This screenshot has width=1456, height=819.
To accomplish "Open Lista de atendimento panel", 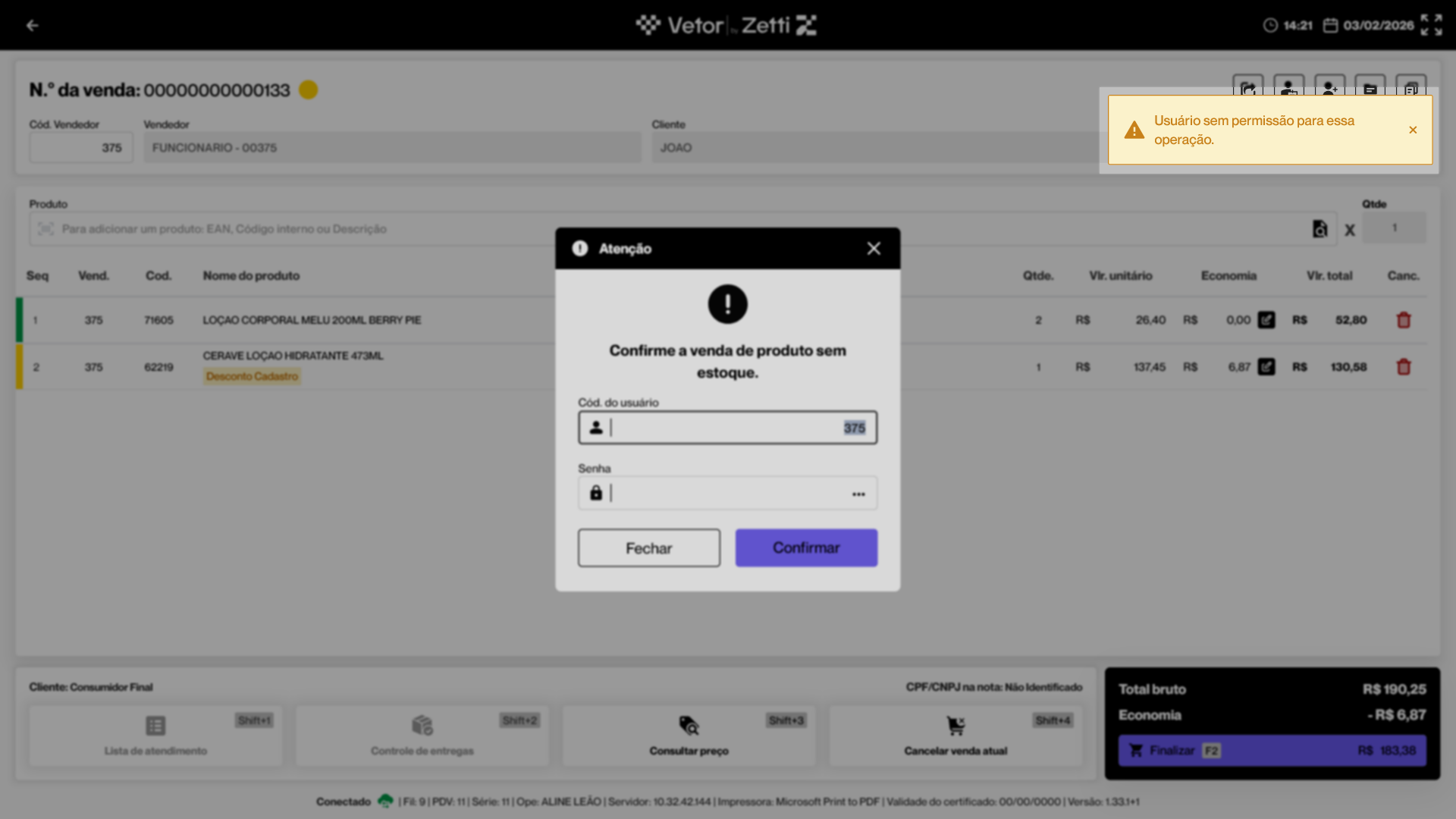I will (x=155, y=735).
